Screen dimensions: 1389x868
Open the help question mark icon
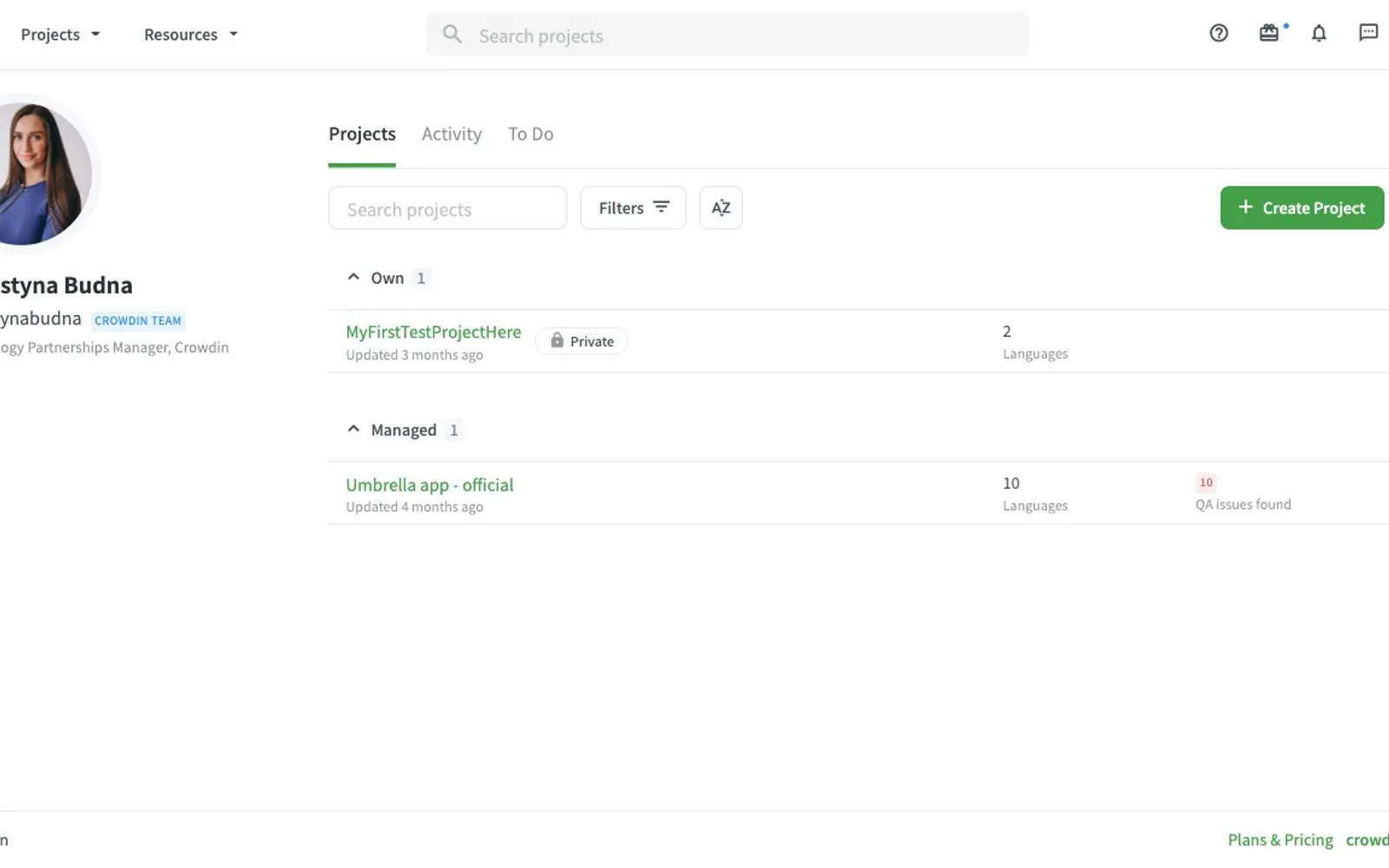tap(1219, 33)
